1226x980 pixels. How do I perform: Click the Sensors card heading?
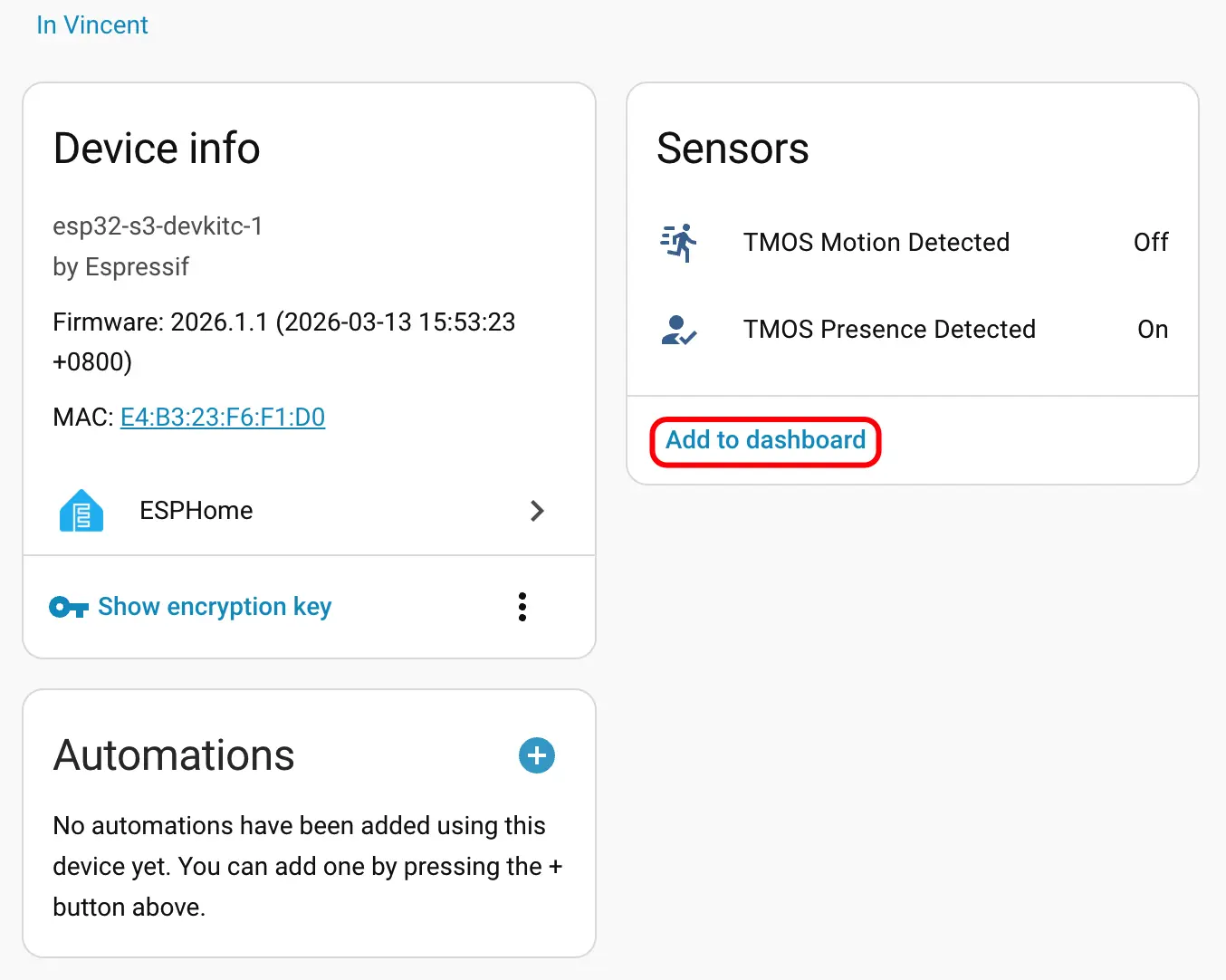coord(733,149)
